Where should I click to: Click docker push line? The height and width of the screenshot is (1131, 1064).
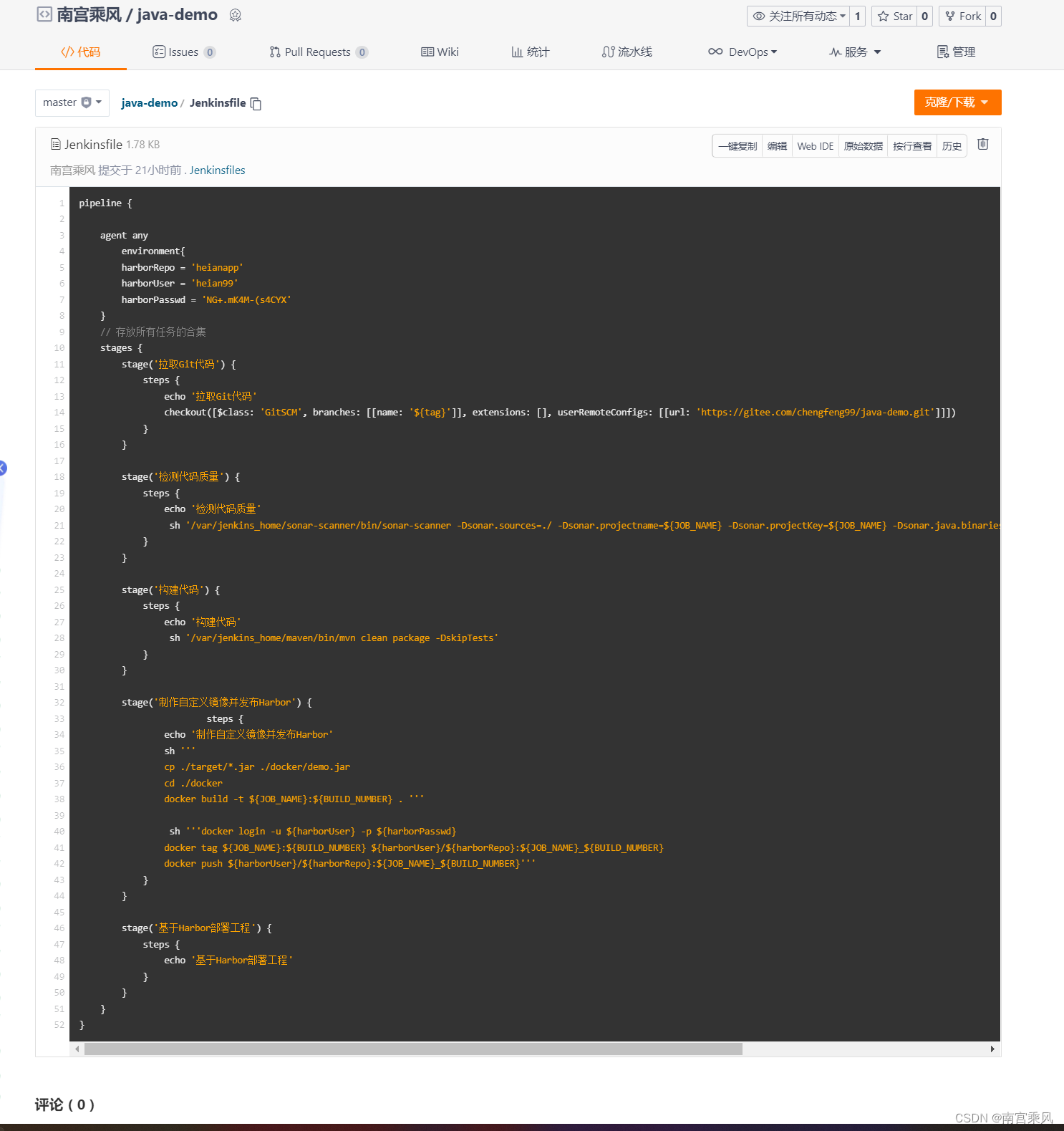pos(349,864)
